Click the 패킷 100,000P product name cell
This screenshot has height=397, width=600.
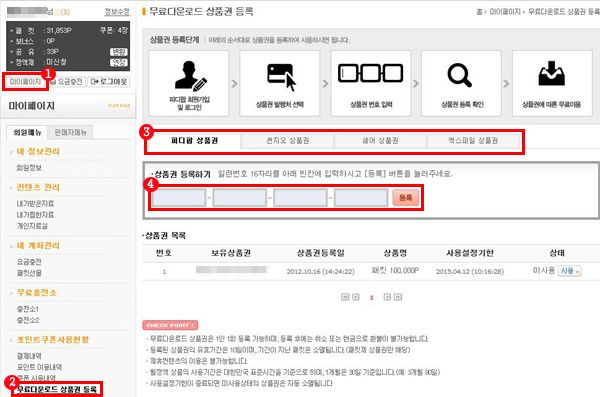395,271
